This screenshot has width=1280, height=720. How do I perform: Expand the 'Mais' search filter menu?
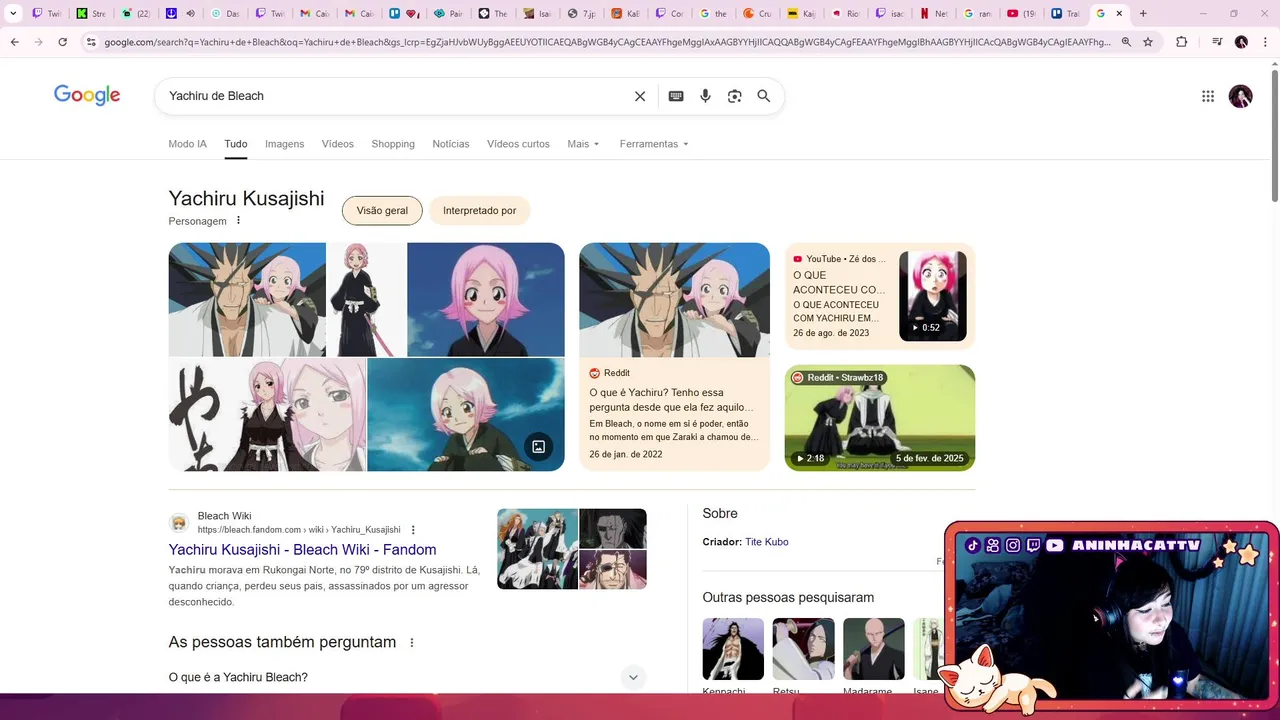tap(583, 144)
